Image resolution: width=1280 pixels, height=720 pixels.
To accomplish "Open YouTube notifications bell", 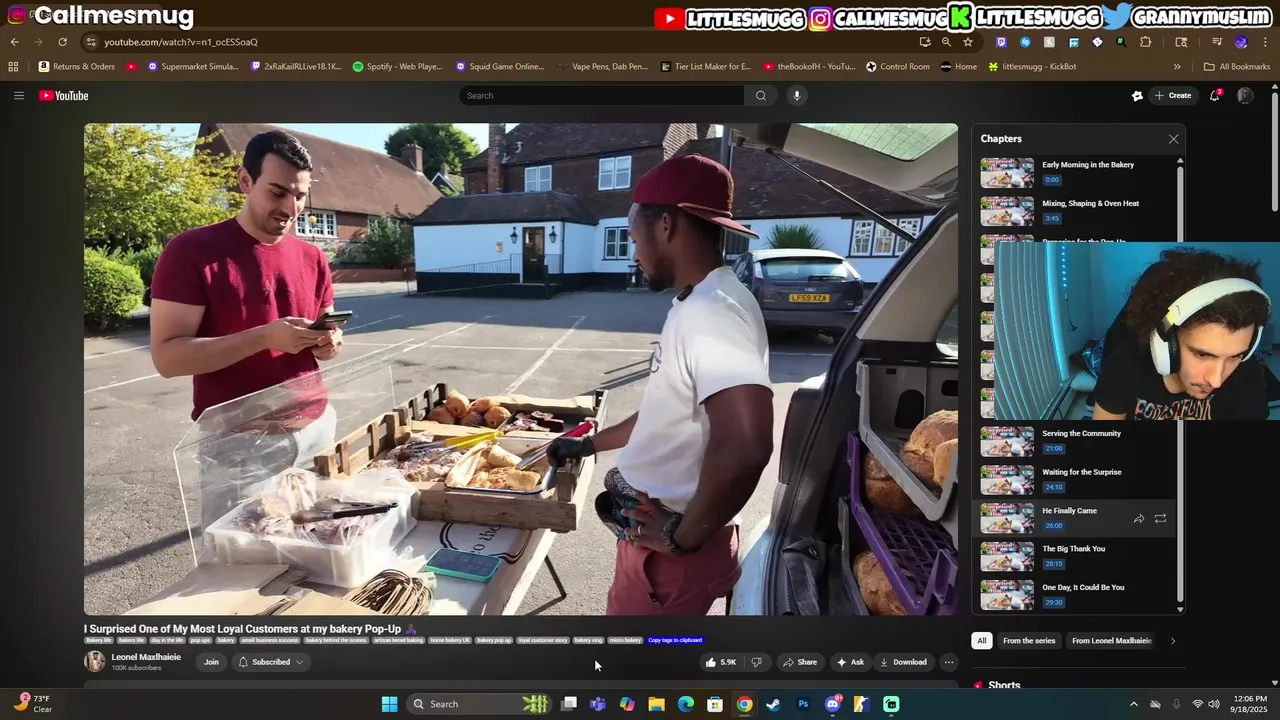I will pos(1215,96).
